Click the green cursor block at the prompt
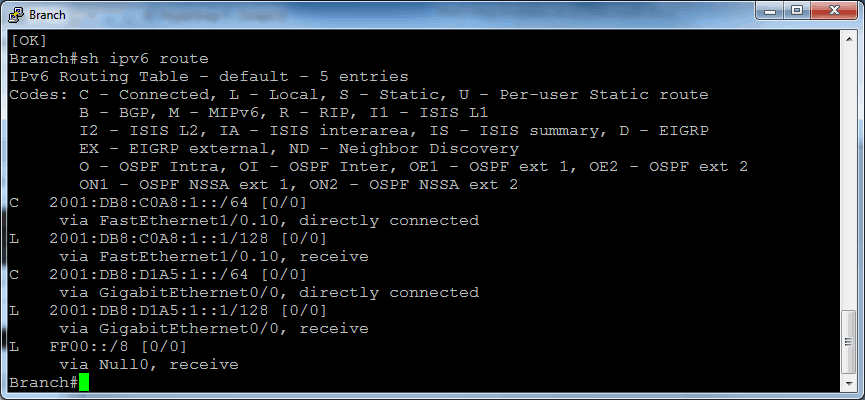The width and height of the screenshot is (865, 400). click(x=83, y=382)
